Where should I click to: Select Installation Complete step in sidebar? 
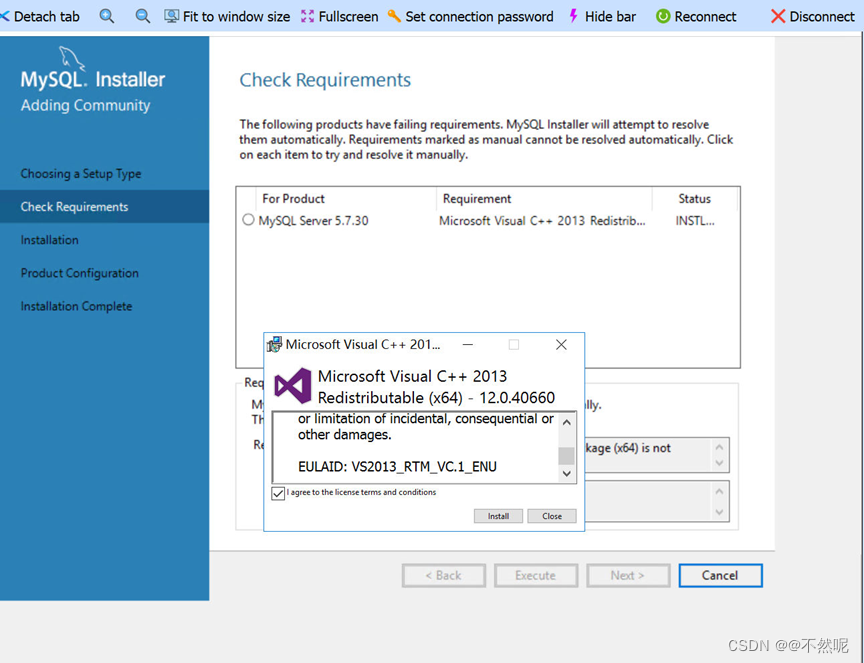(x=77, y=306)
